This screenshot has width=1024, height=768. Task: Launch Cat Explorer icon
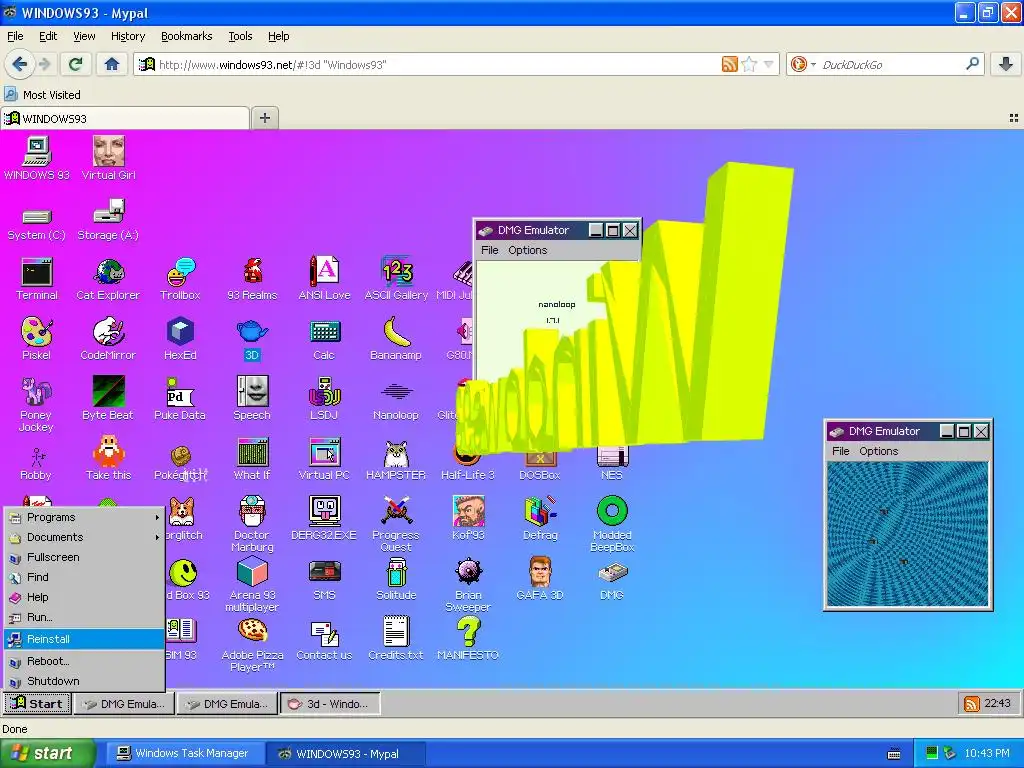(108, 279)
